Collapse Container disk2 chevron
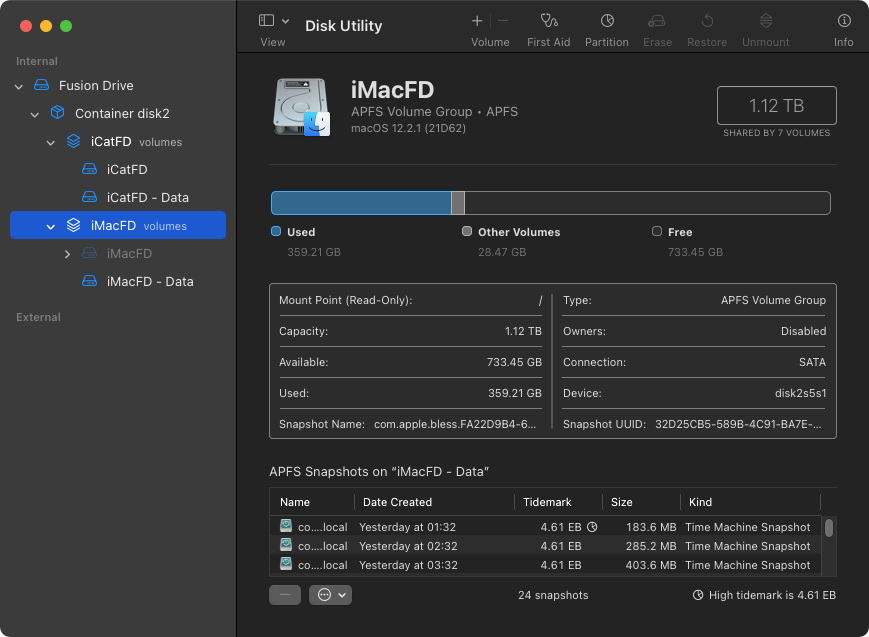869x637 pixels. coord(35,114)
